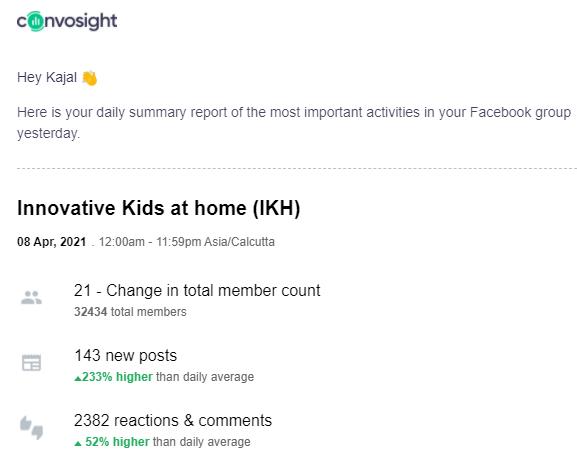Select the 12:00am - 11:59pm Asia/Calcutta text
Viewport: 577px width, 467px height.
pyautogui.click(x=187, y=242)
